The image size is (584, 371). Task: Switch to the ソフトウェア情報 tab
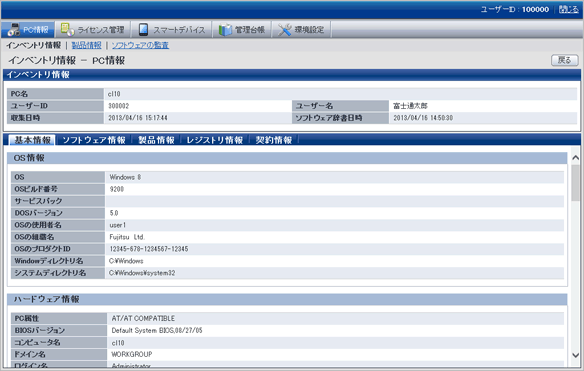[x=94, y=140]
